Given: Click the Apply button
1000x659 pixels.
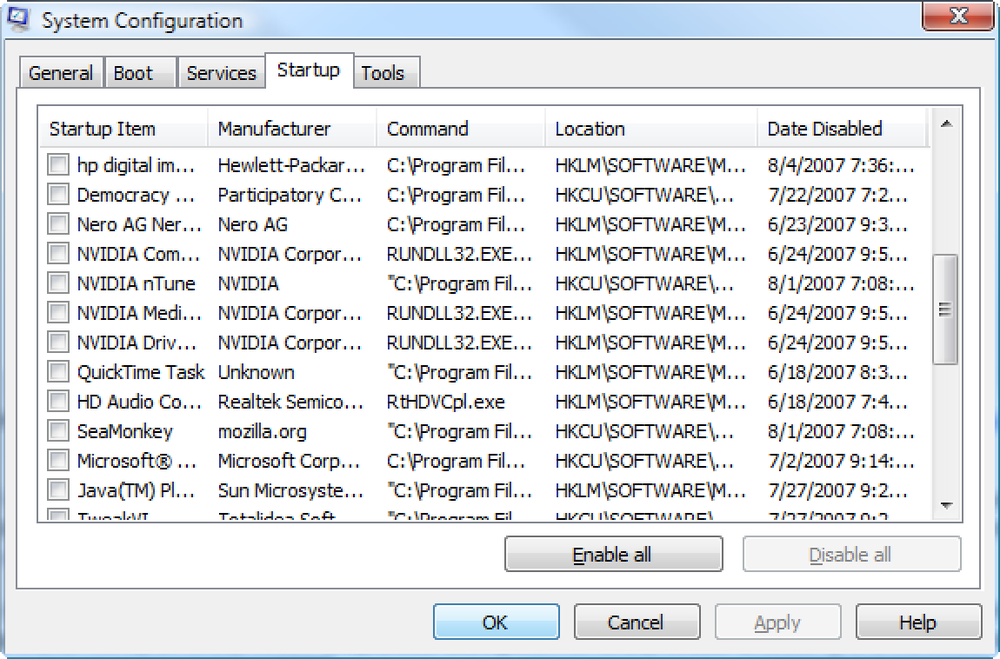Looking at the screenshot, I should [x=777, y=622].
